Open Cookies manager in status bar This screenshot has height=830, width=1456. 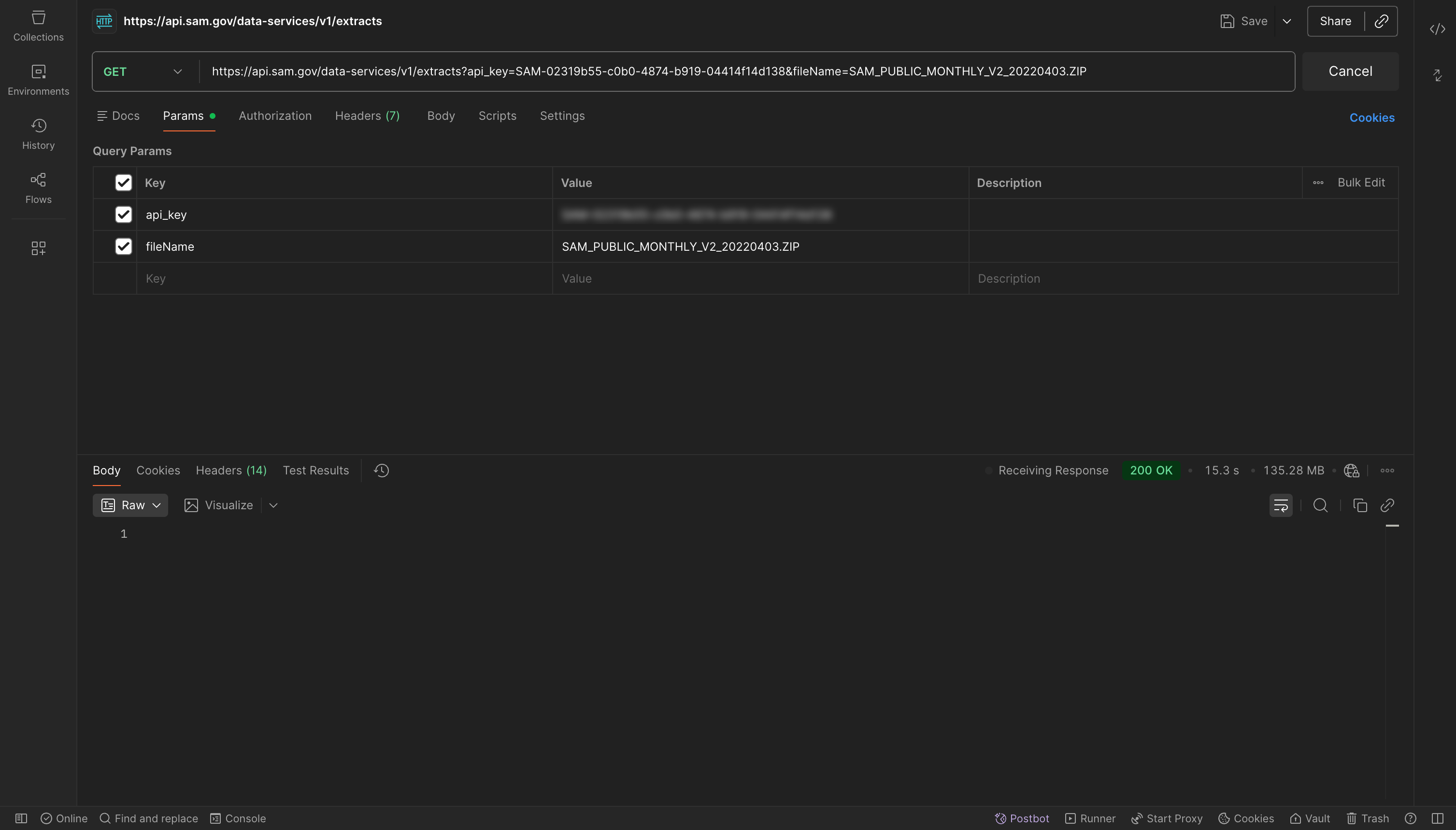(x=1246, y=818)
